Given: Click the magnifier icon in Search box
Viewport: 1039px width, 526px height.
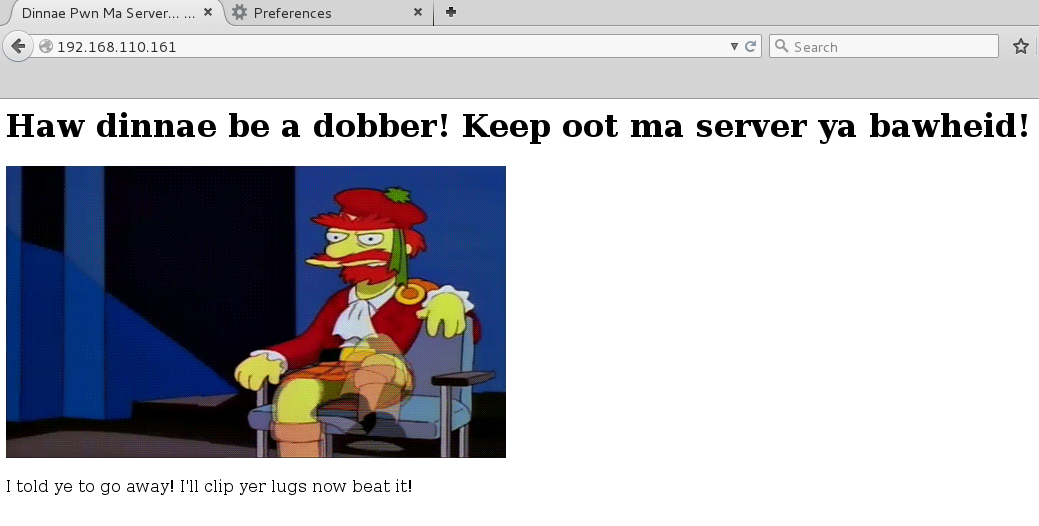Looking at the screenshot, I should tap(782, 46).
